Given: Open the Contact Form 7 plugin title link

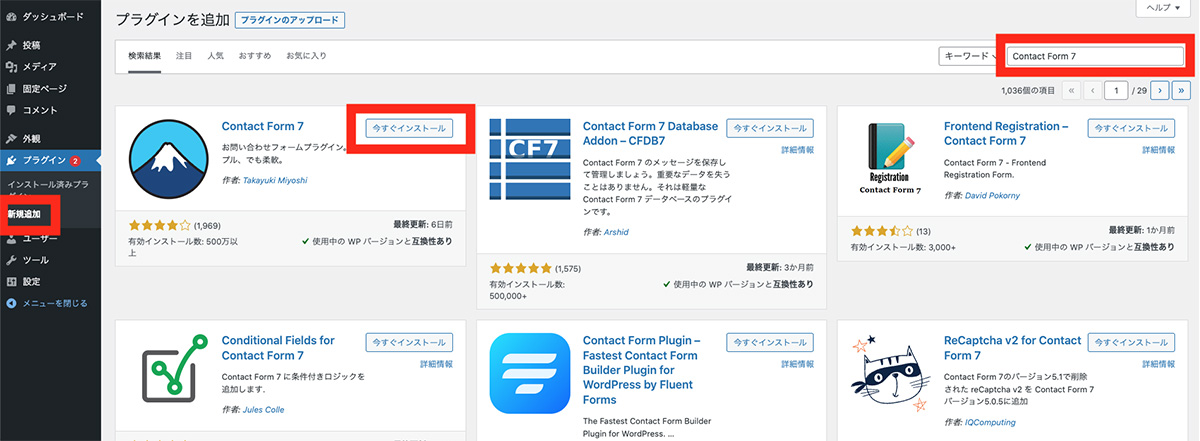Looking at the screenshot, I should tap(263, 127).
